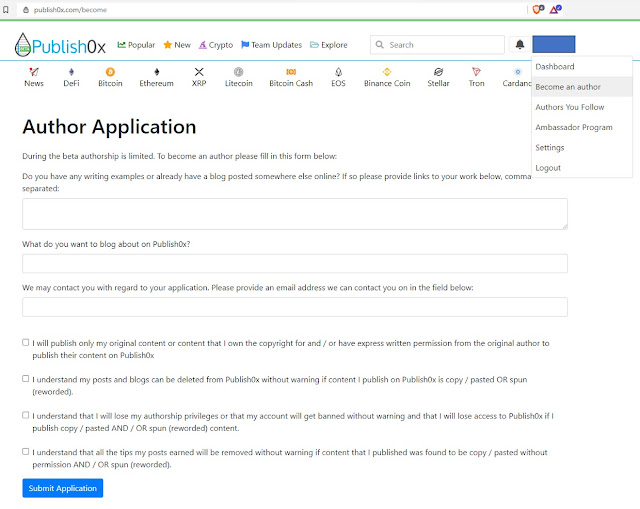Check the posts can be deleted checkbox

tap(26, 379)
